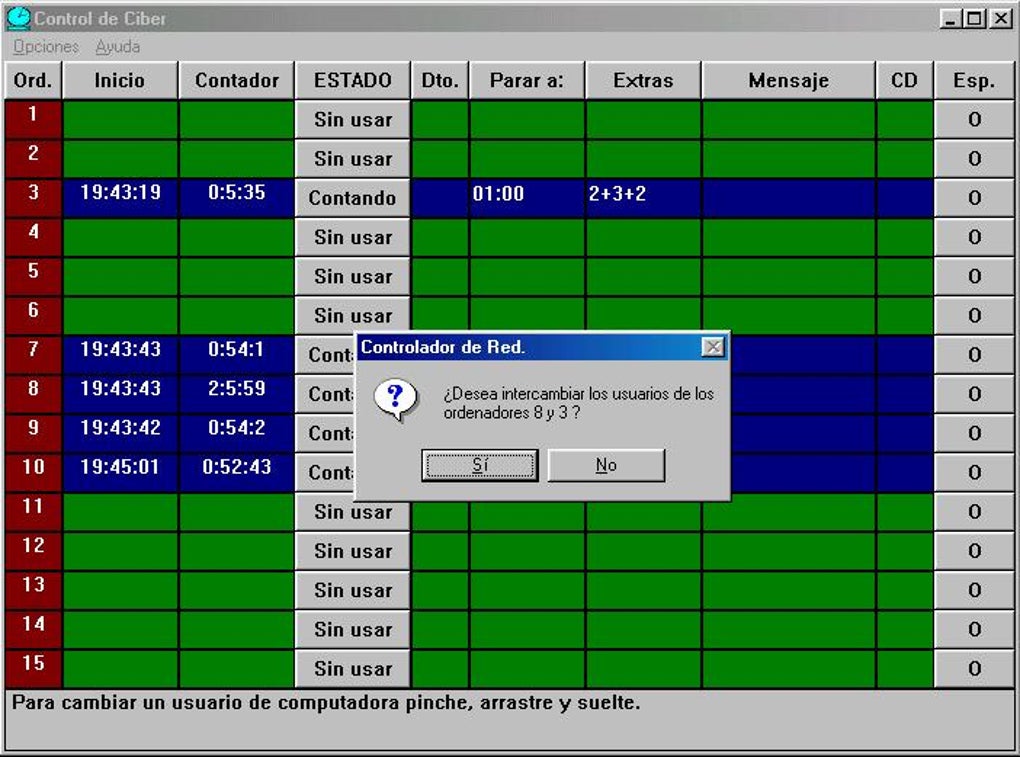Image resolution: width=1020 pixels, height=757 pixels.
Task: Click the question mark icon in the dialog
Action: [396, 397]
